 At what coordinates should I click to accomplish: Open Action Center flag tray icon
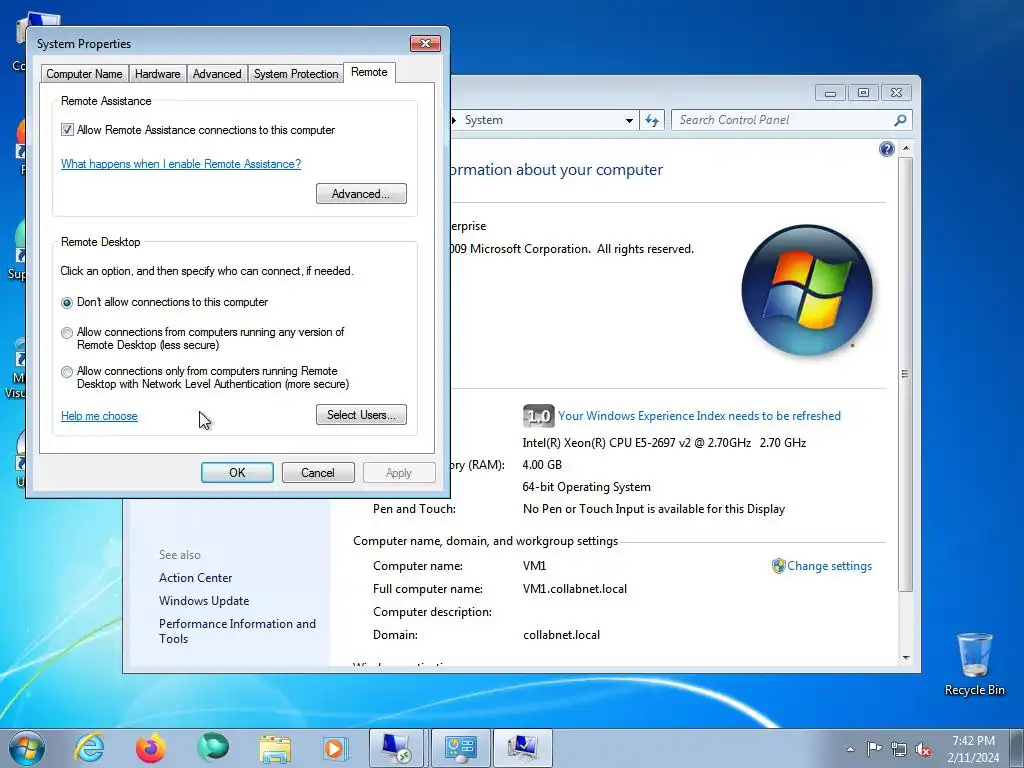pos(874,748)
